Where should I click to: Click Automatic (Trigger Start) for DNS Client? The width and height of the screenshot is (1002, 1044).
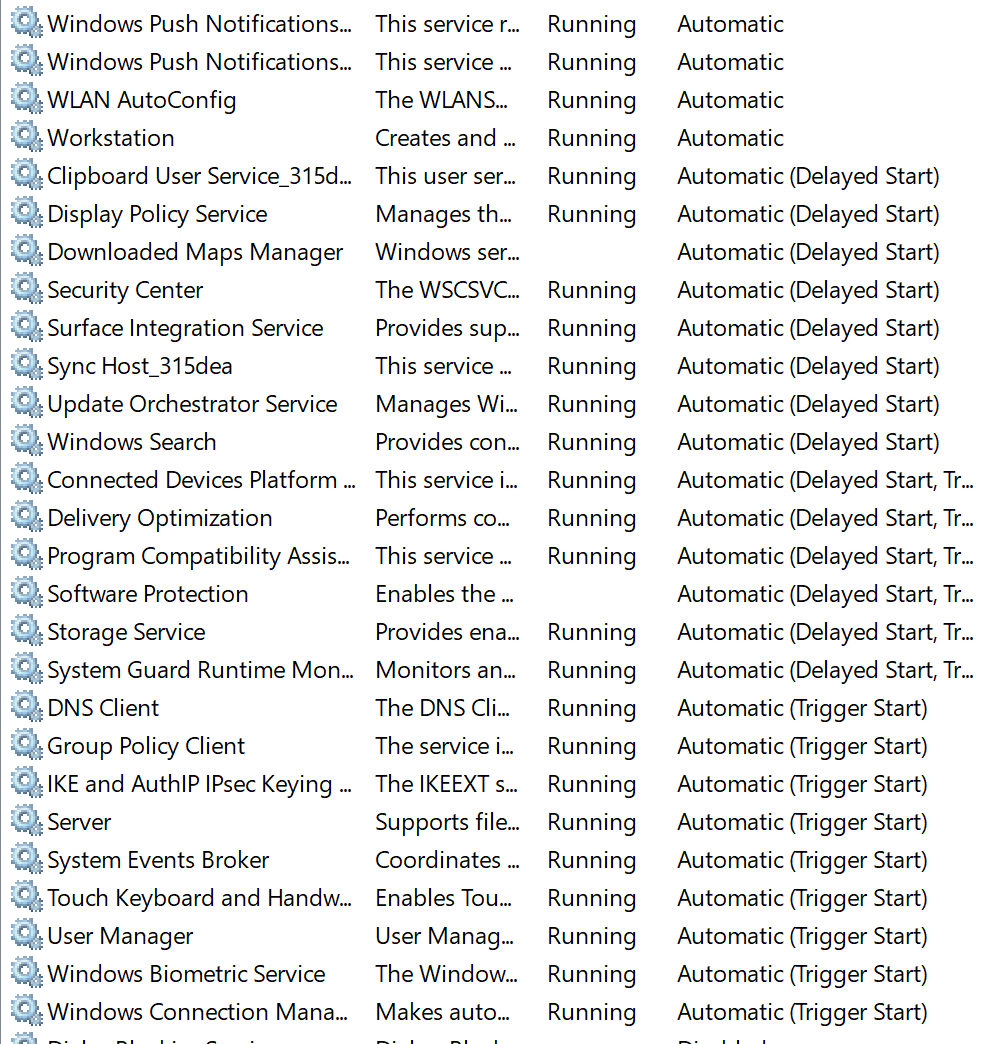pyautogui.click(x=802, y=708)
